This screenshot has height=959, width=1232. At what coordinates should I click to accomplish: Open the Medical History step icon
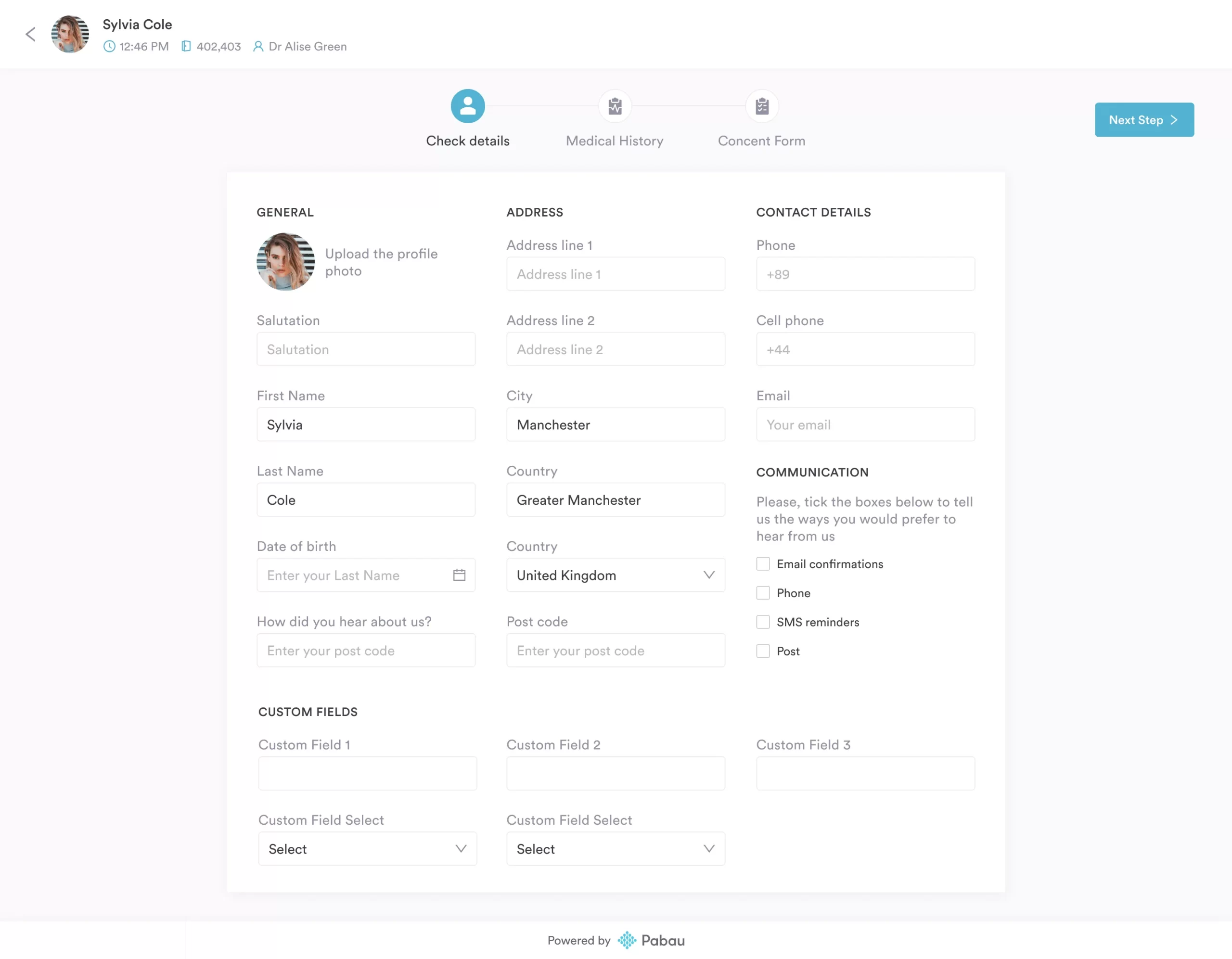614,105
